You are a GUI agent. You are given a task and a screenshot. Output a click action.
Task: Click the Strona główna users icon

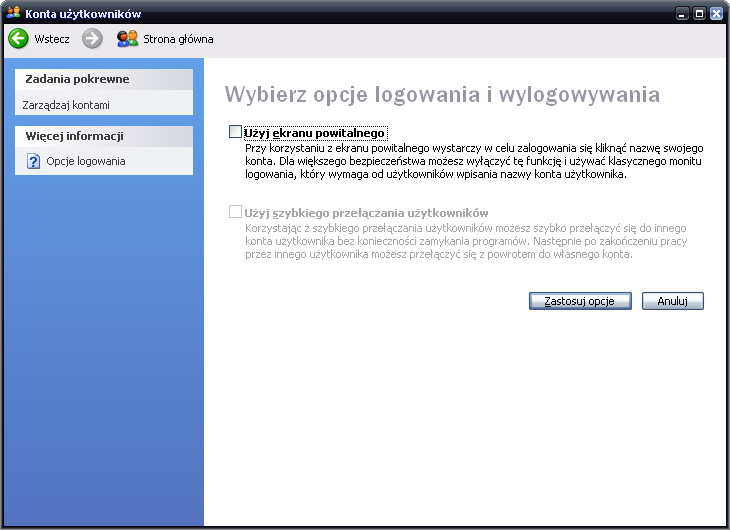click(x=127, y=39)
